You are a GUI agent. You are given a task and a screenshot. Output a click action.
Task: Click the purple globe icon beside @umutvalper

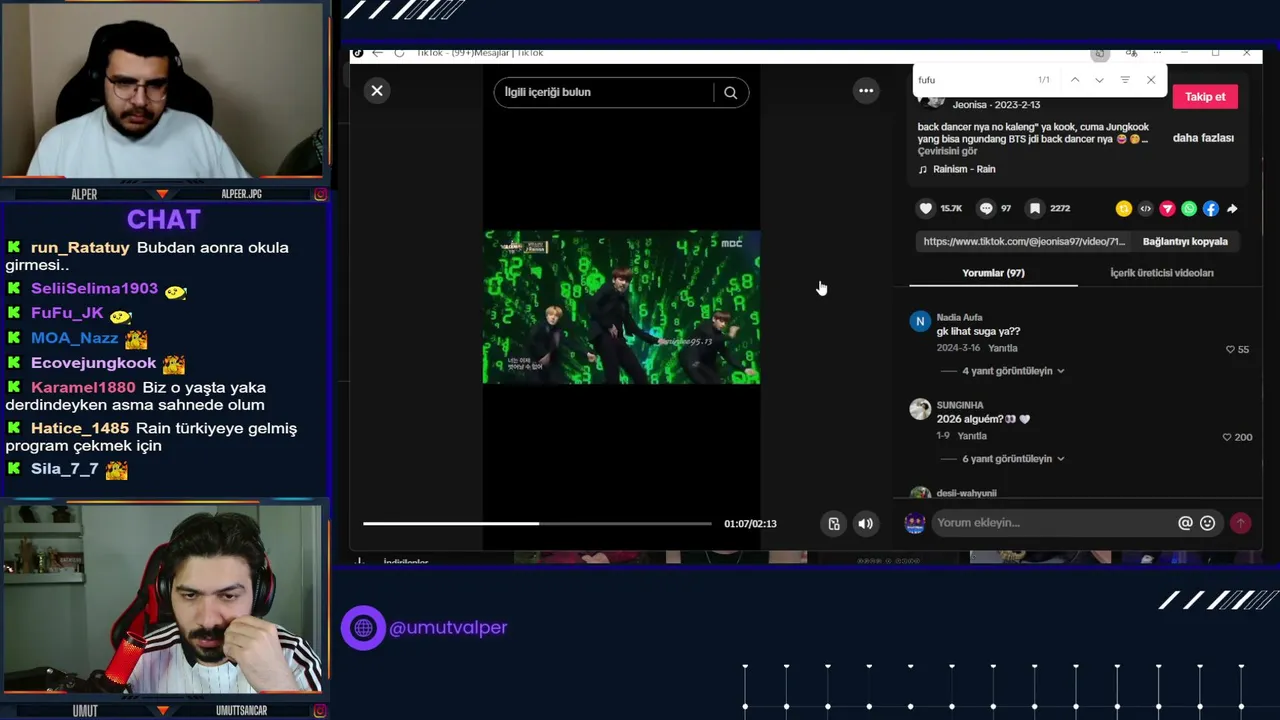363,628
